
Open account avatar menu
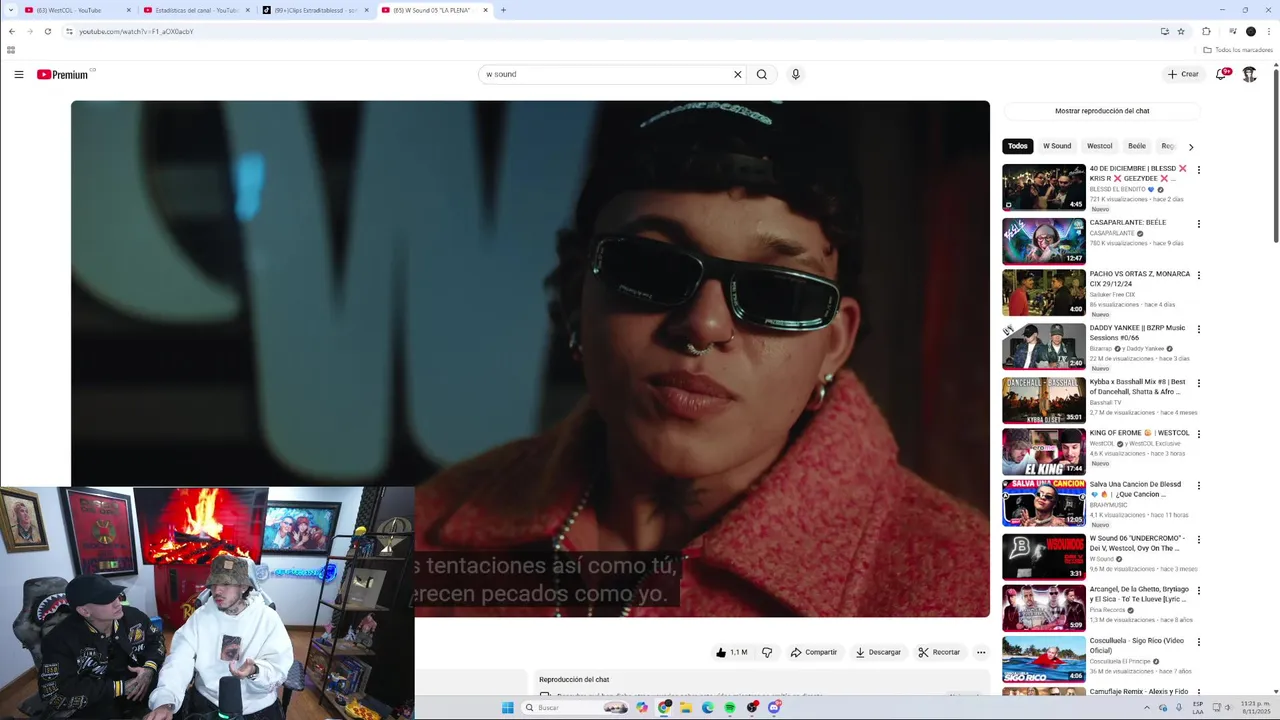[1249, 74]
